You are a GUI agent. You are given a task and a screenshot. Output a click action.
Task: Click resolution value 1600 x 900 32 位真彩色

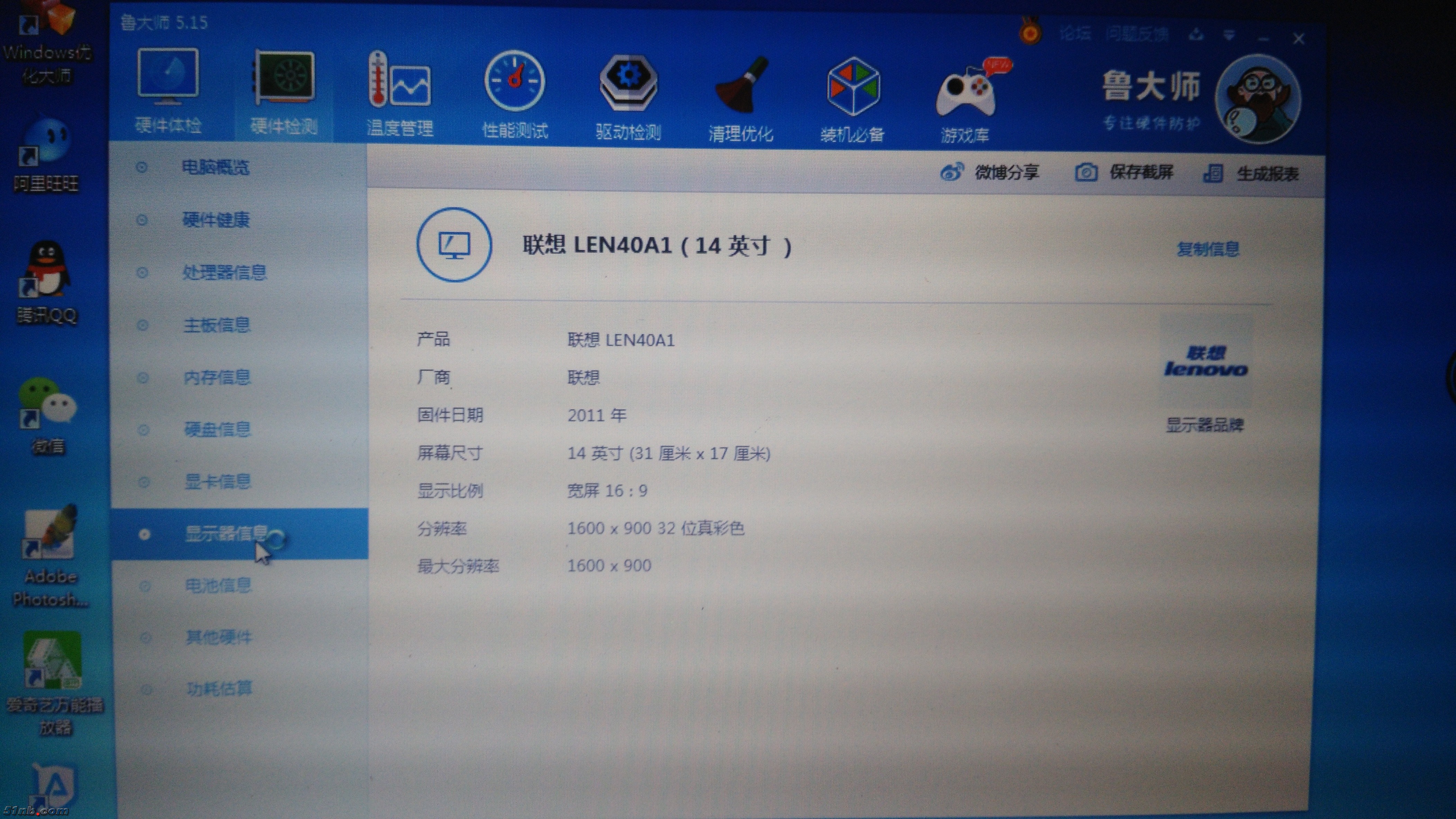656,528
